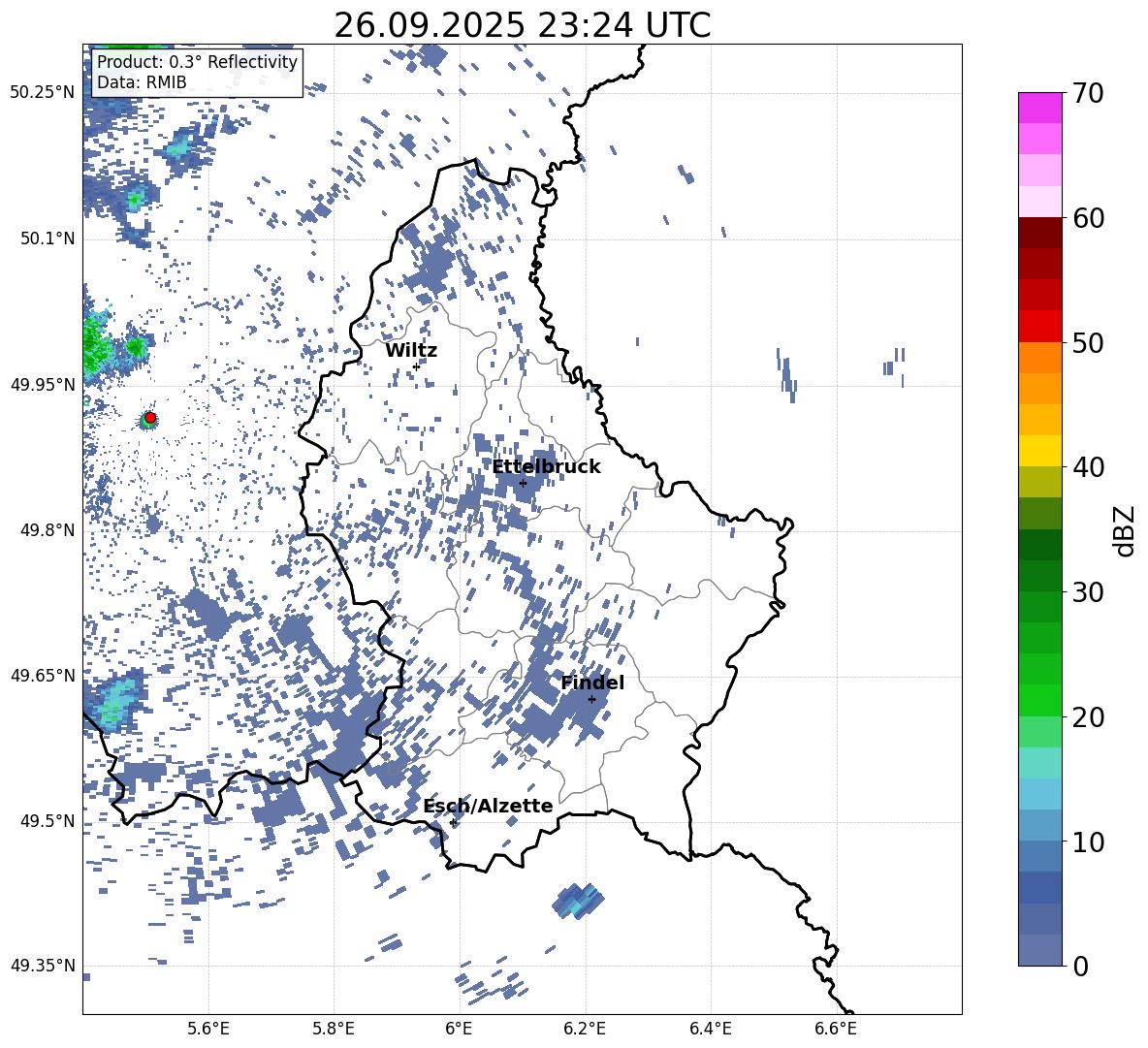Click the colorbar tick label 20
The height and width of the screenshot is (1048, 1148).
click(1088, 717)
